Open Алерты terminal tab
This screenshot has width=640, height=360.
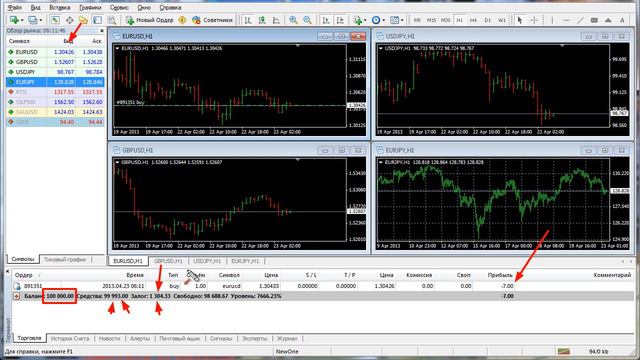140,338
